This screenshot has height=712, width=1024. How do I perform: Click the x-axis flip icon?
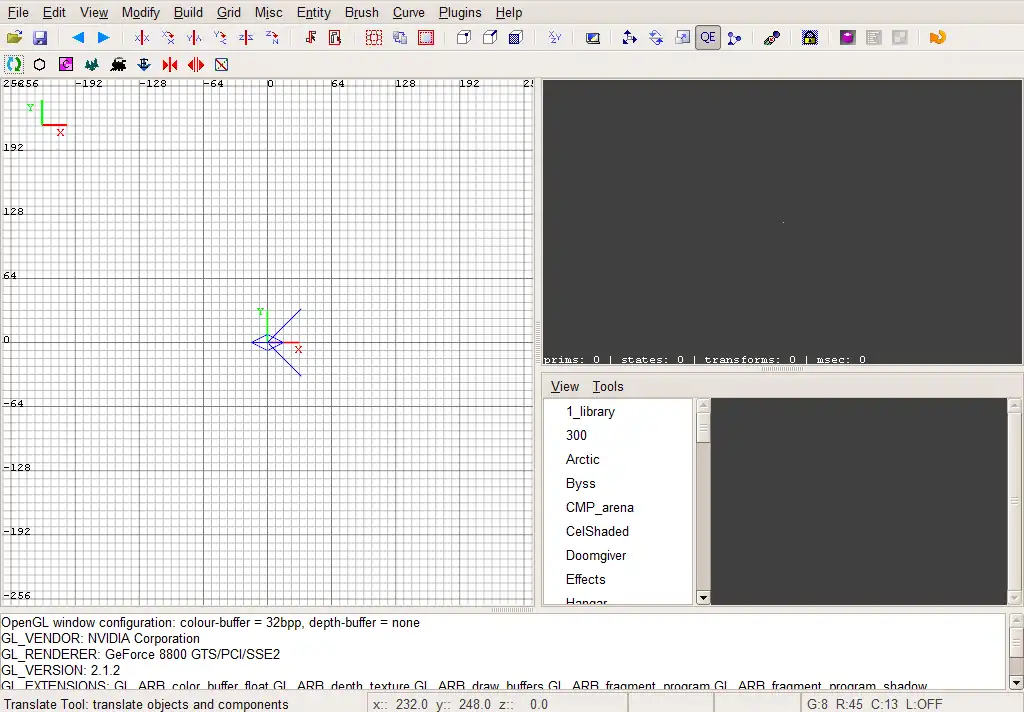coord(142,38)
